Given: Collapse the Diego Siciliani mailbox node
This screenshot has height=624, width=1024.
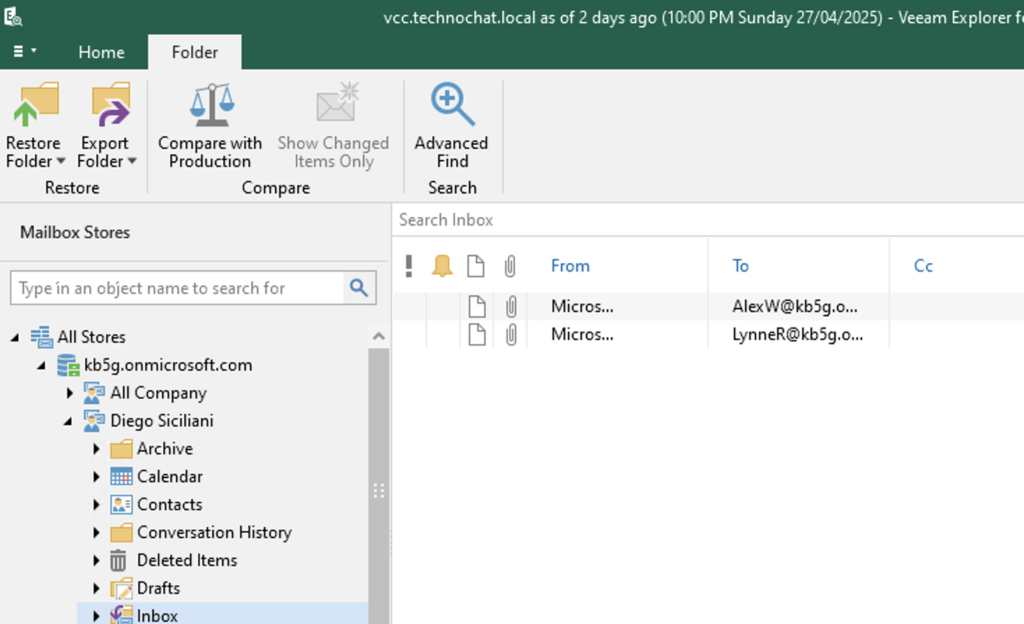Looking at the screenshot, I should [x=69, y=421].
